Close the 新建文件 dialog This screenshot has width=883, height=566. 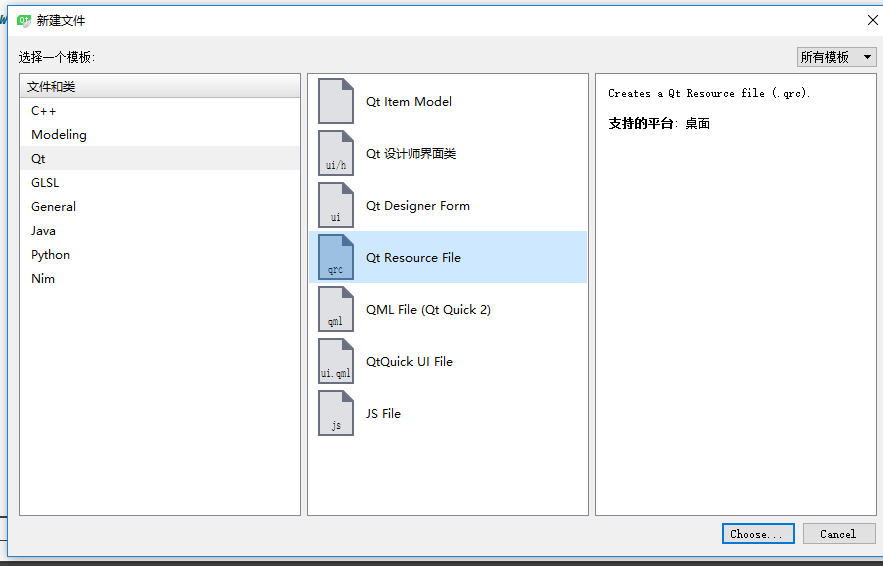click(x=872, y=20)
